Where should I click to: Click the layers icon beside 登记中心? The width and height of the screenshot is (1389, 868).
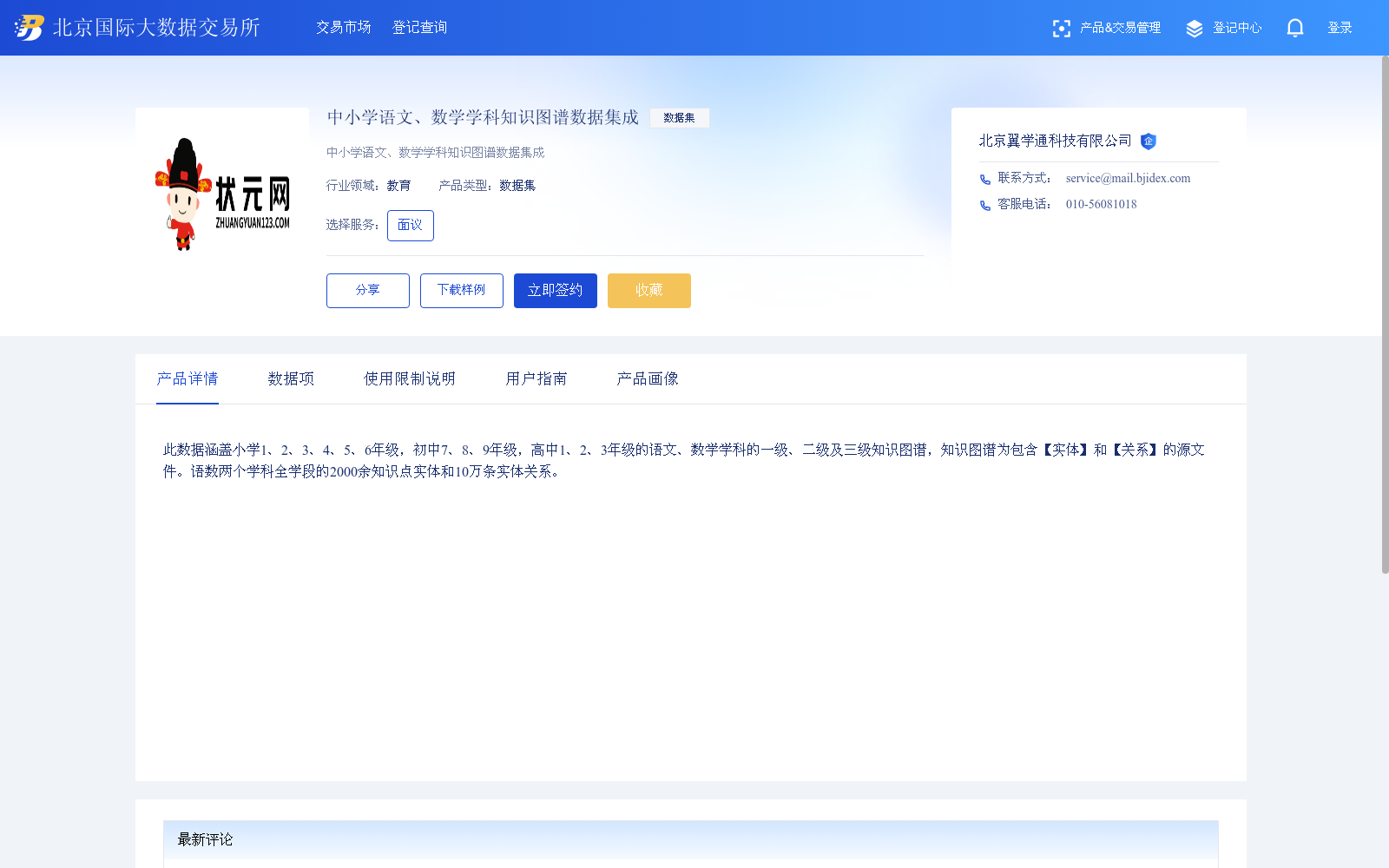pyautogui.click(x=1195, y=27)
